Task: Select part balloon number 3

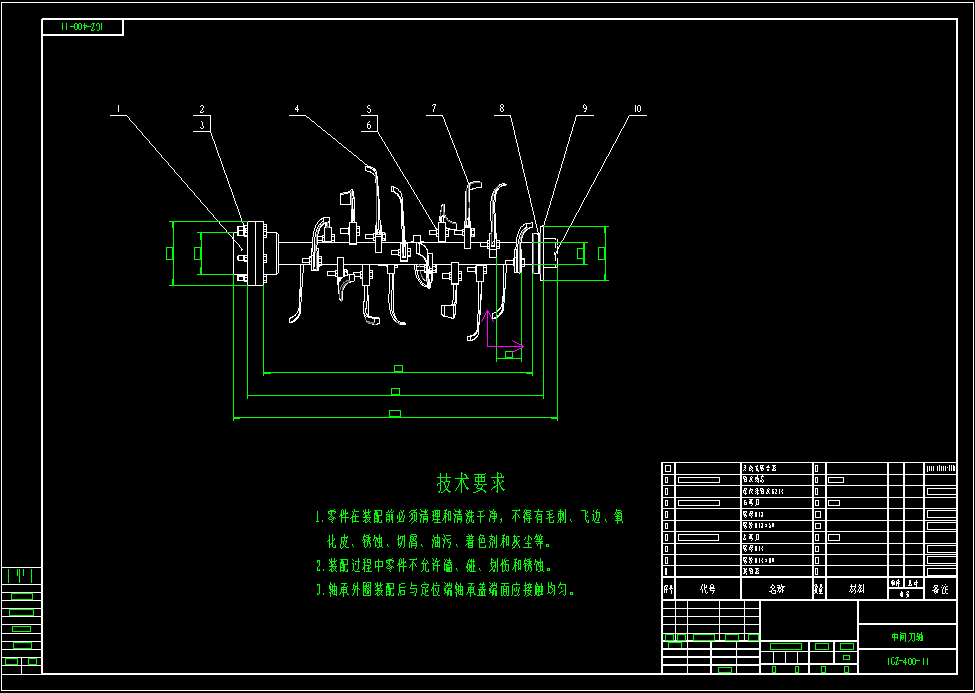Action: [x=201, y=125]
